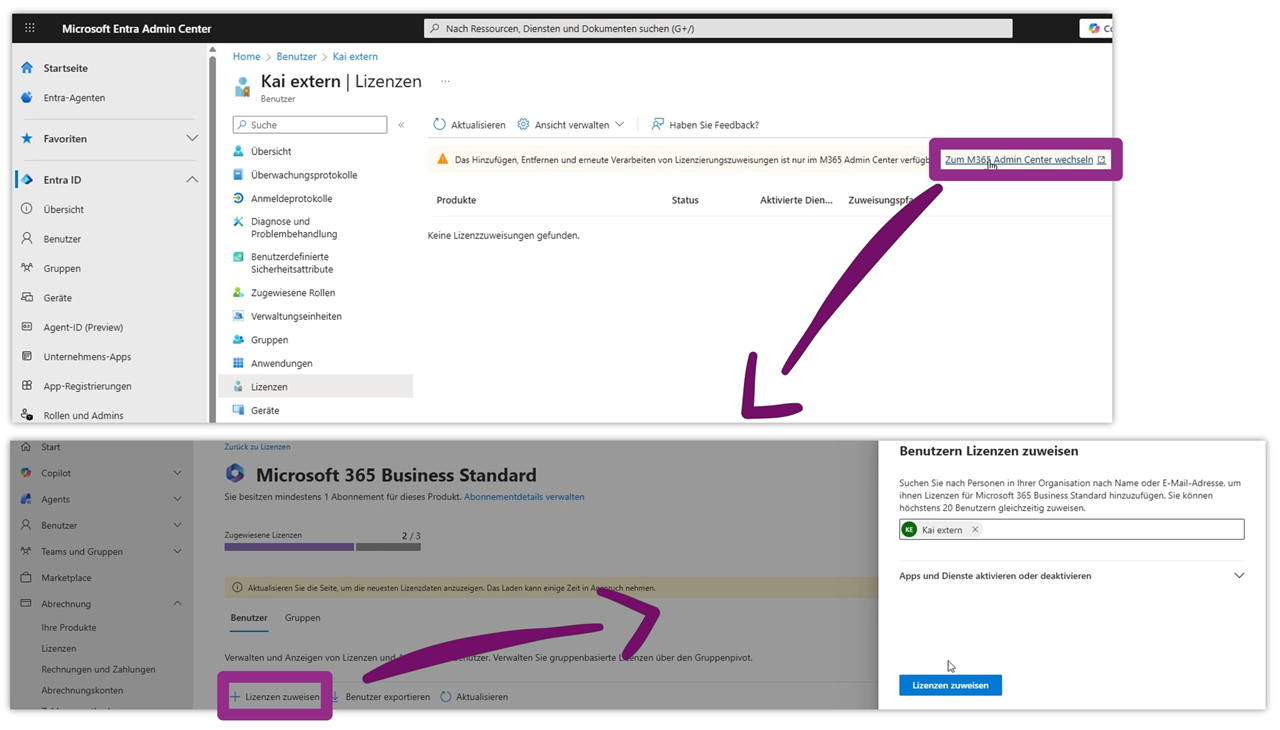Click the home icon beside Start in M365 sidebar
Image resolution: width=1280 pixels, height=730 pixels.
coord(26,447)
